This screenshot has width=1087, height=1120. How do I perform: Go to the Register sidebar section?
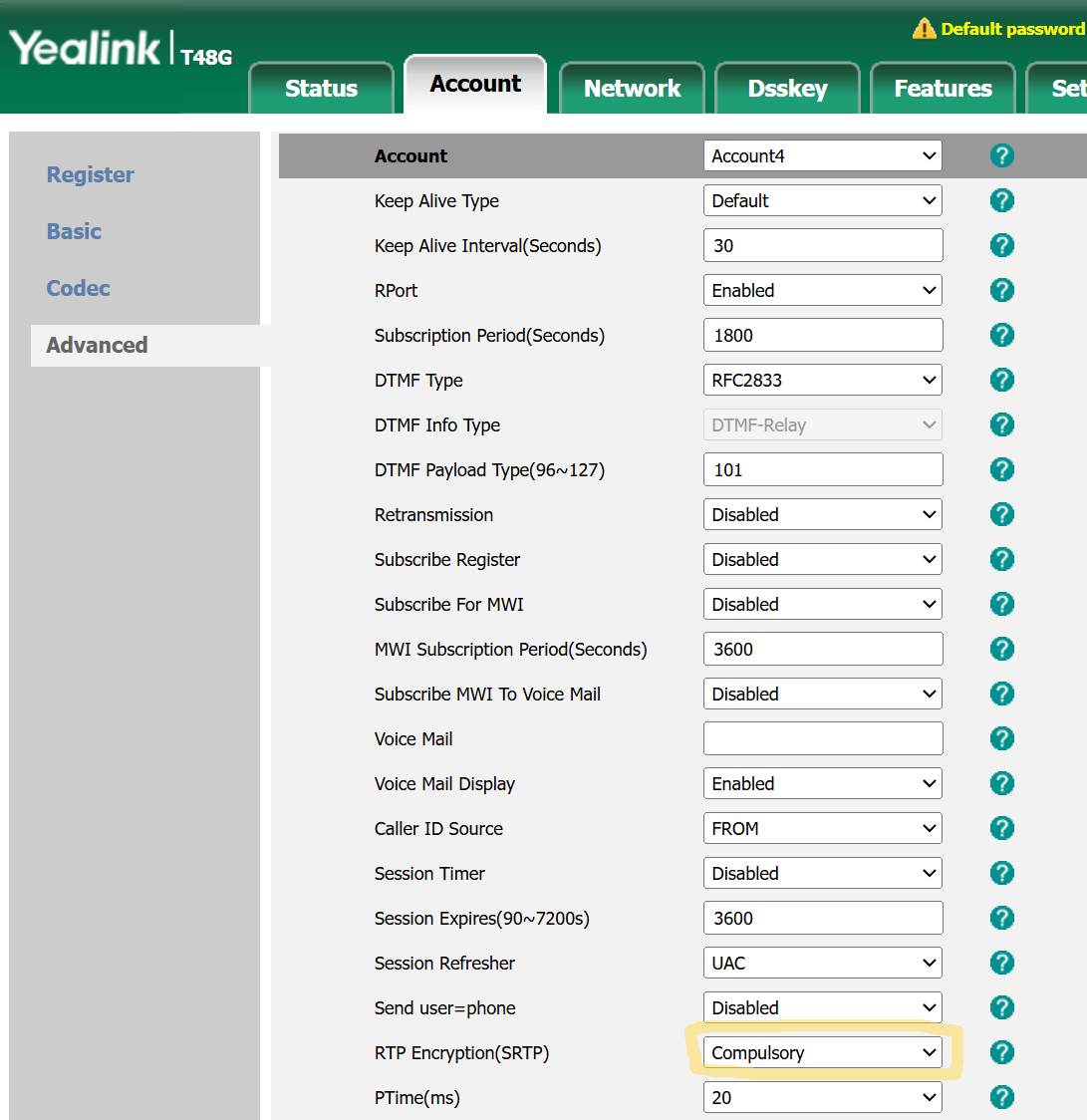[90, 174]
